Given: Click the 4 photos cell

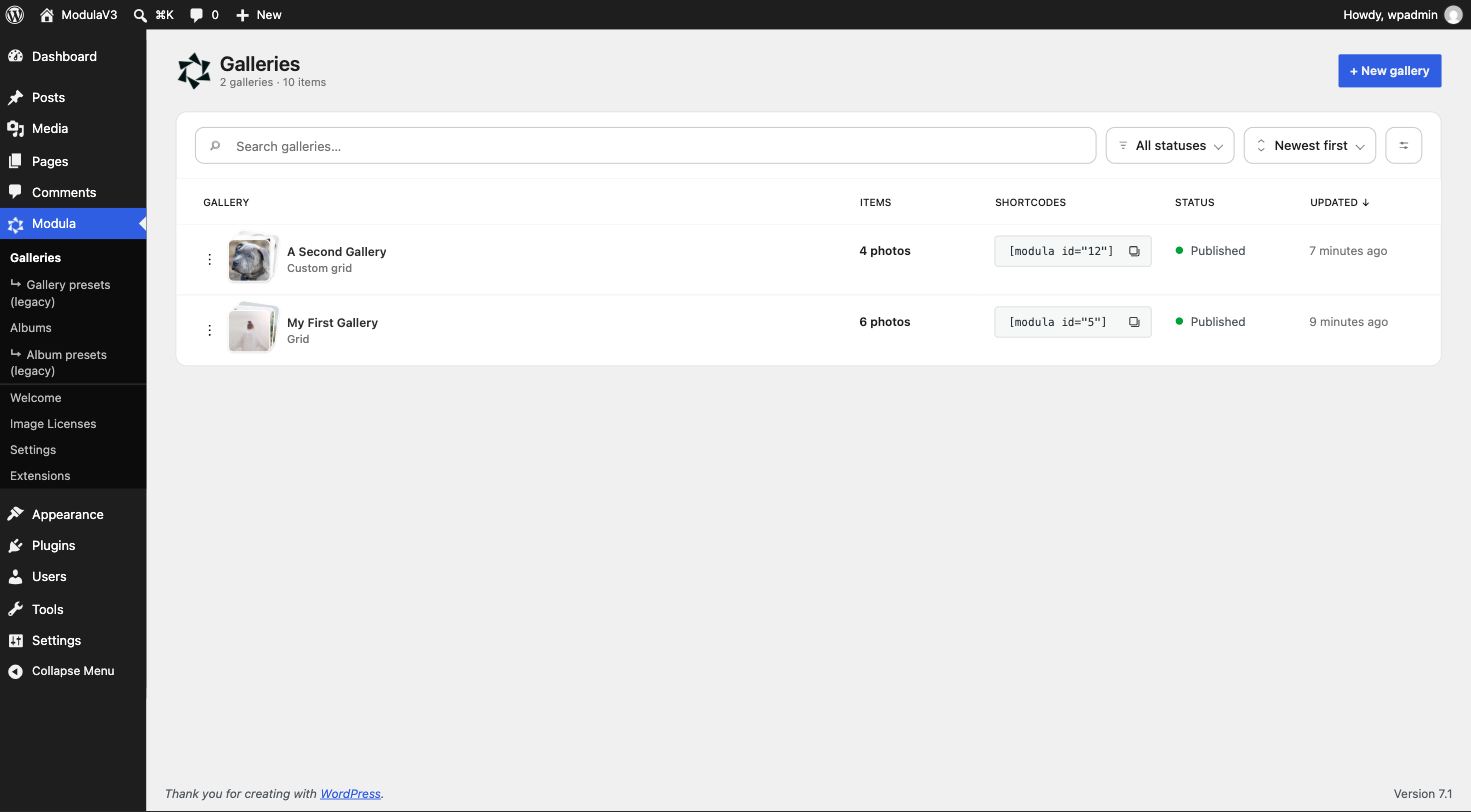Looking at the screenshot, I should [x=885, y=251].
